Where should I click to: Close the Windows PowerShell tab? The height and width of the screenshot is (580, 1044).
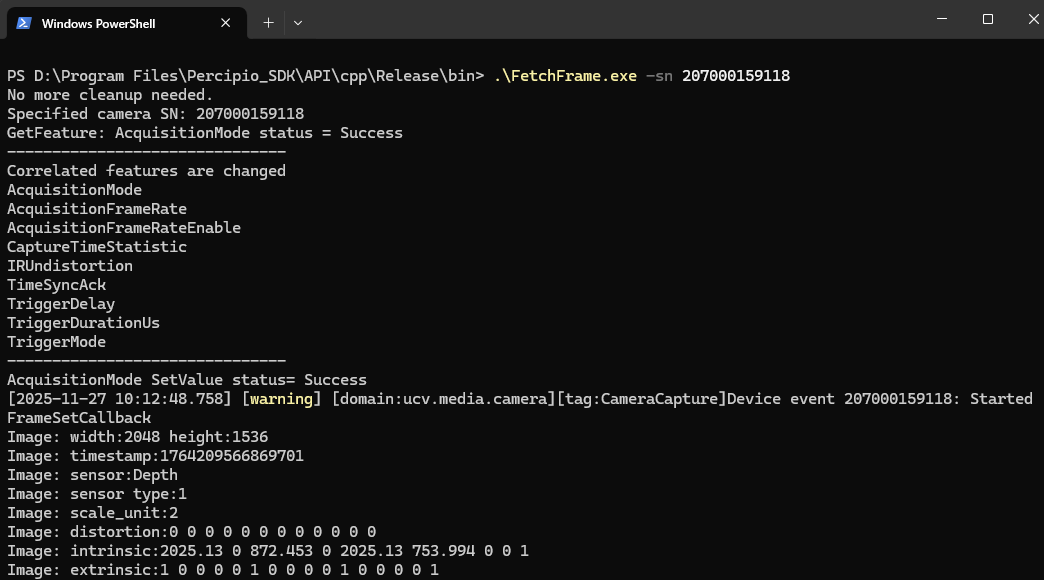226,22
